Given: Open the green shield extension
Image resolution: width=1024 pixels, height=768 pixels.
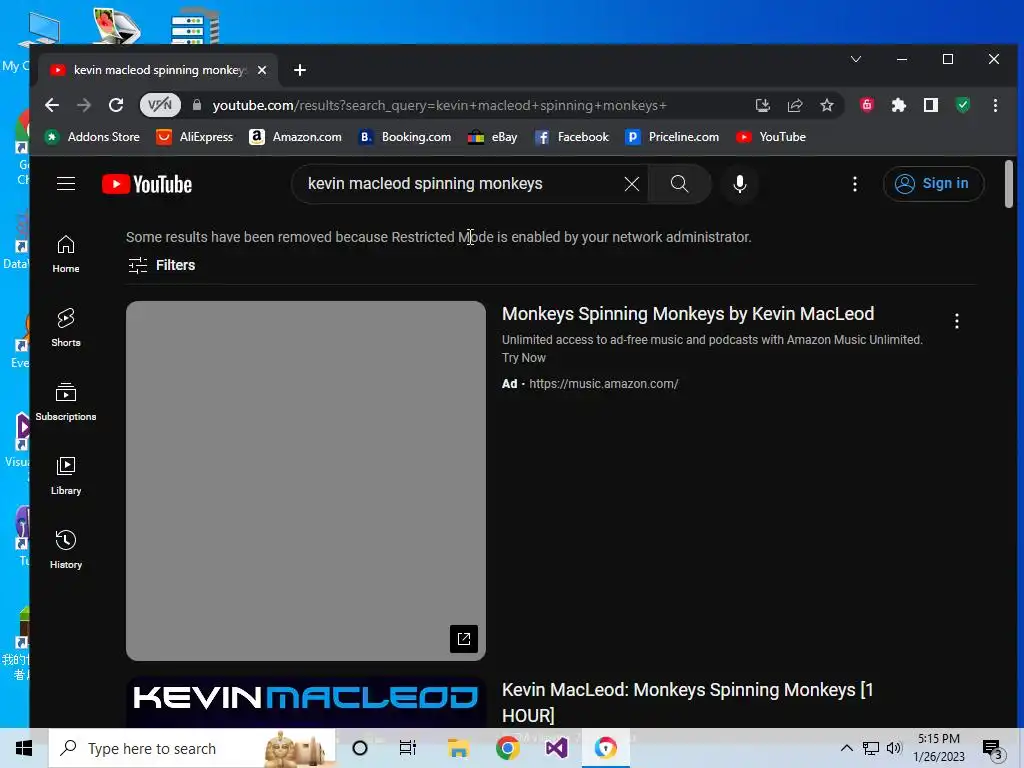Looking at the screenshot, I should (x=963, y=105).
